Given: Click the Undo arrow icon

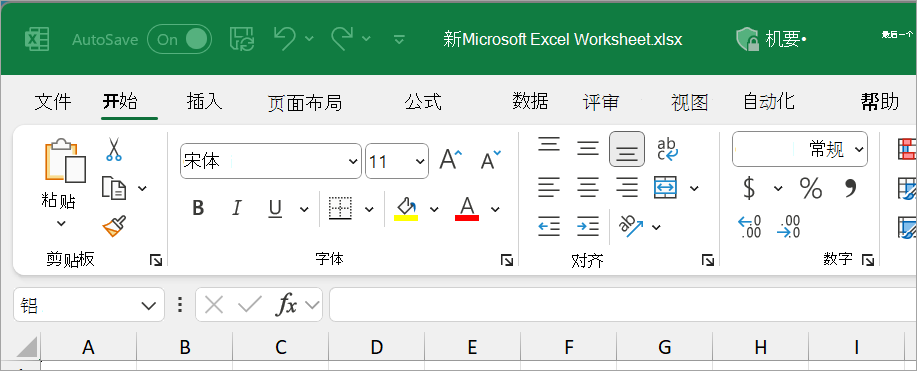Looking at the screenshot, I should point(285,39).
